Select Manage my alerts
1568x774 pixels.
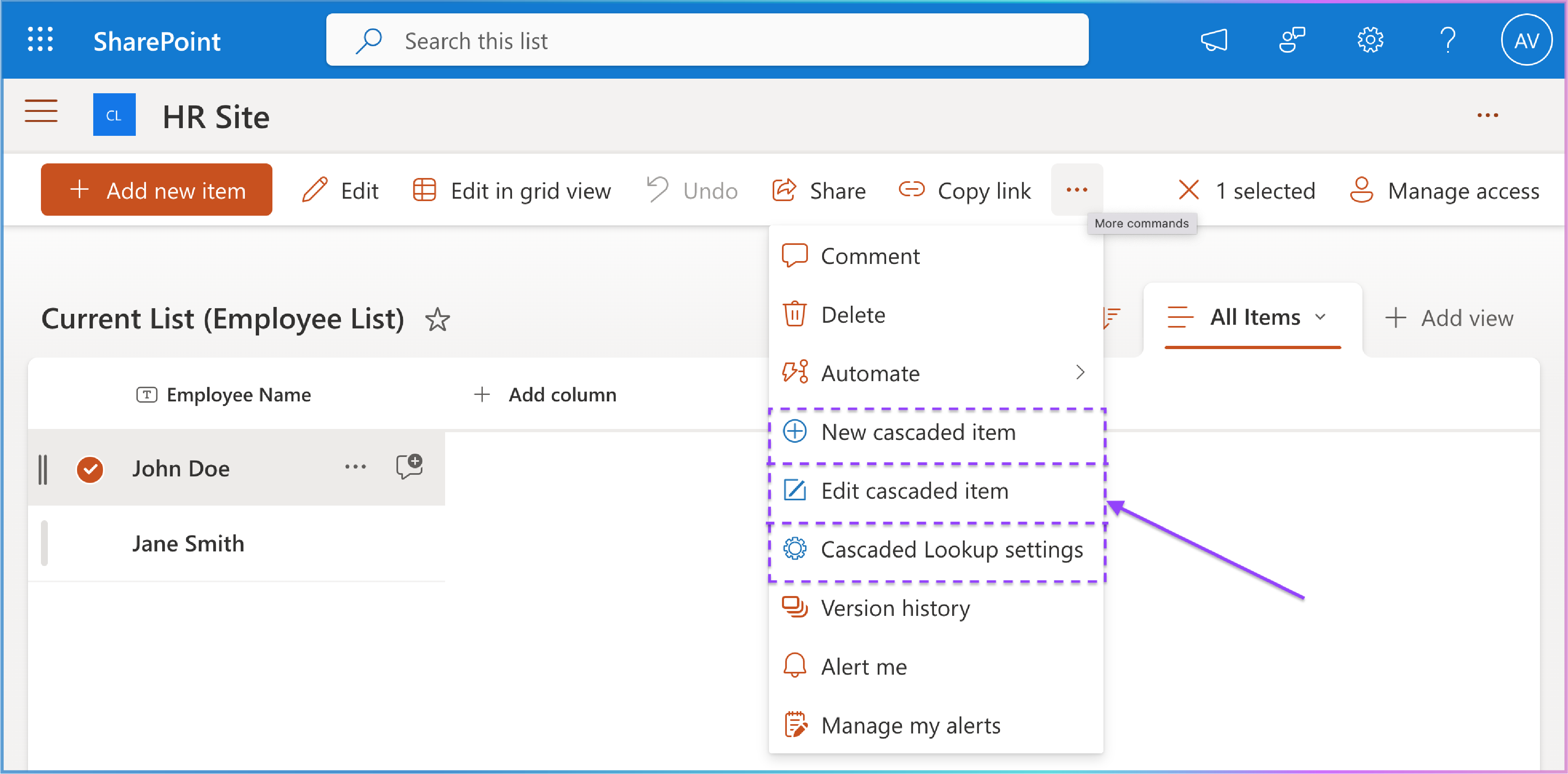coord(936,725)
